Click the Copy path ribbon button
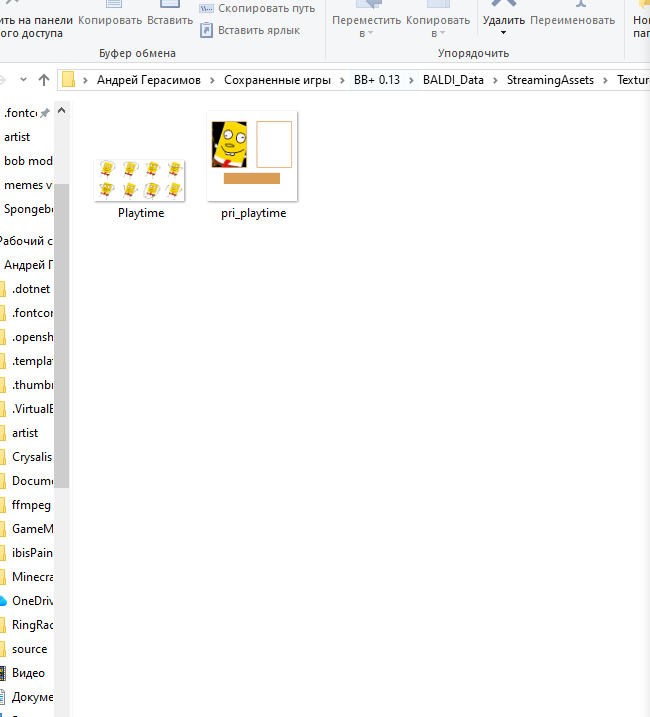650x717 pixels. (x=257, y=8)
